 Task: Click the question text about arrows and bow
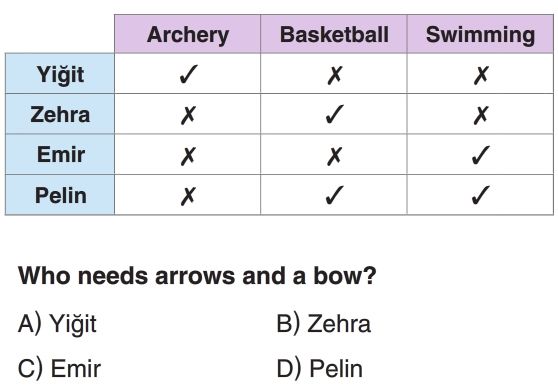(x=197, y=276)
